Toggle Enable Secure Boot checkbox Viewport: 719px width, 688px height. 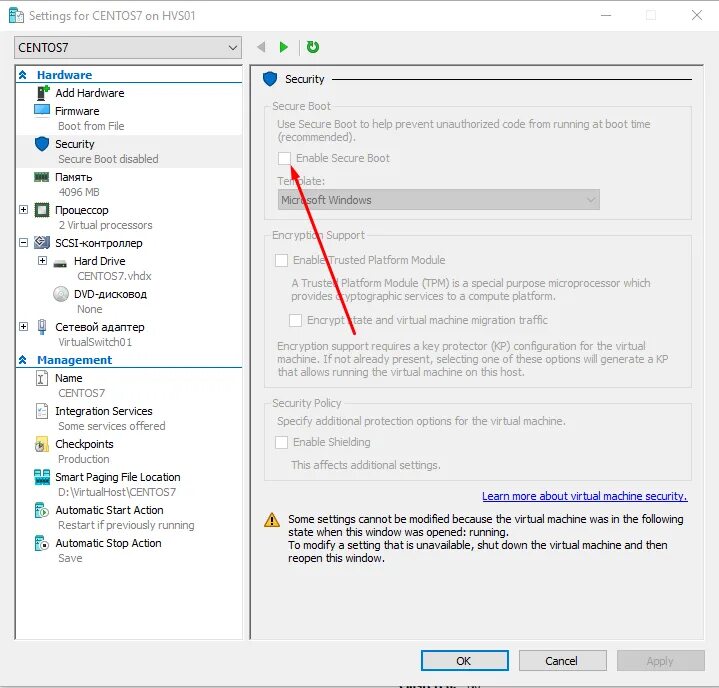pyautogui.click(x=284, y=158)
